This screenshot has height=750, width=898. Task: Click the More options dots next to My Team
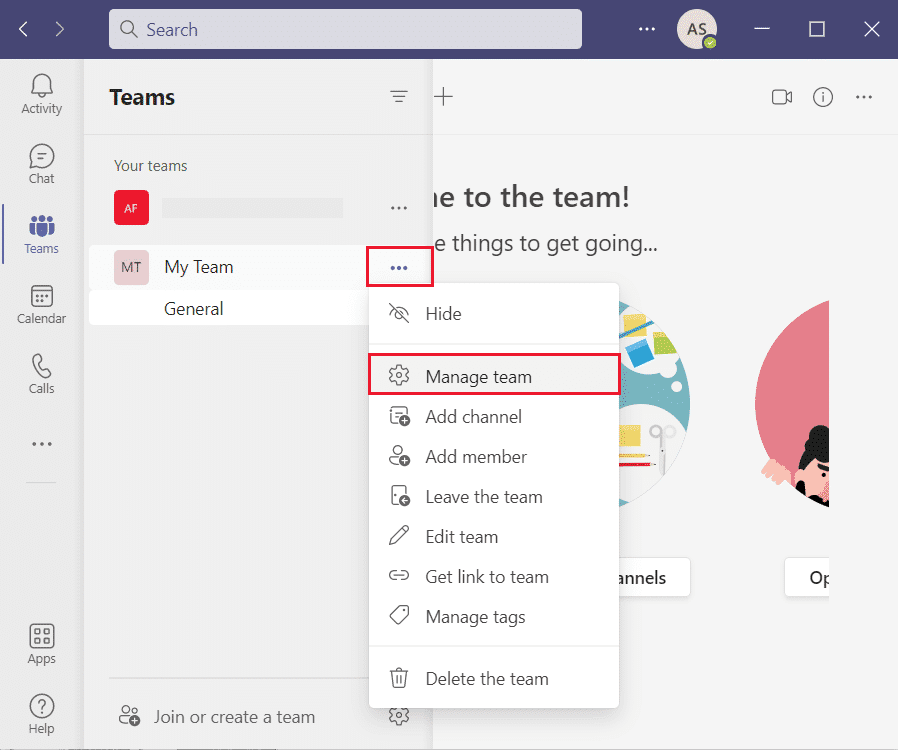[x=399, y=267]
